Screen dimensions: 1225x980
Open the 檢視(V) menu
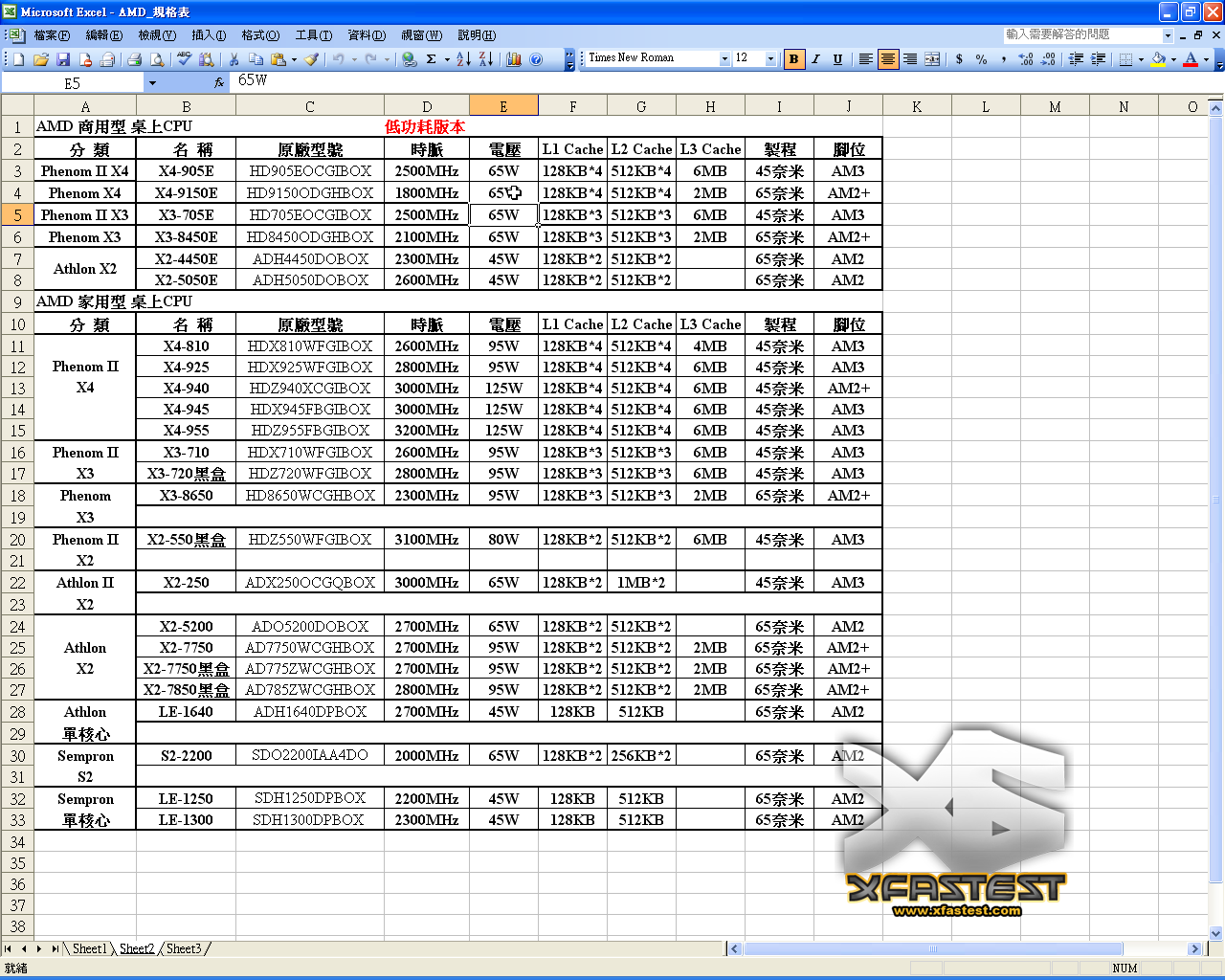(157, 35)
